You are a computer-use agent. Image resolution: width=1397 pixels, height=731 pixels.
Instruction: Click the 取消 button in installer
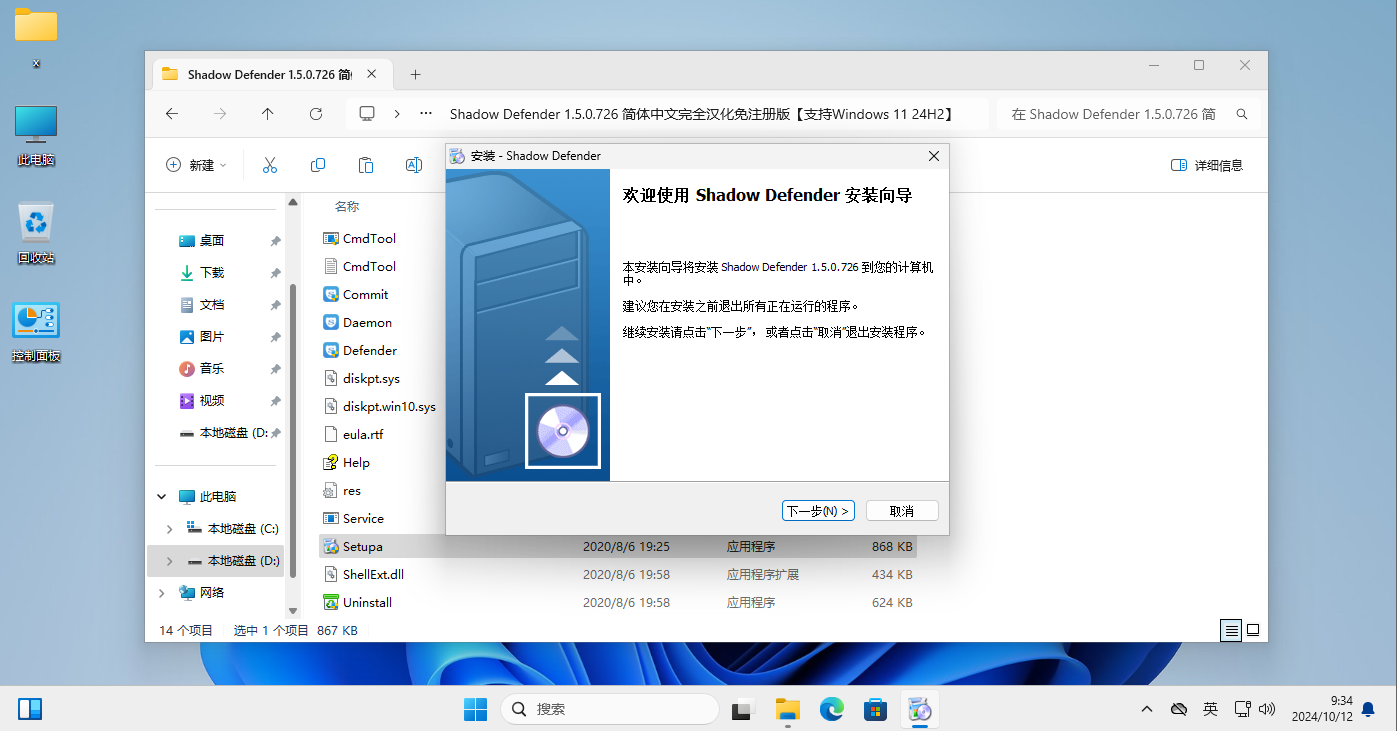(x=902, y=511)
